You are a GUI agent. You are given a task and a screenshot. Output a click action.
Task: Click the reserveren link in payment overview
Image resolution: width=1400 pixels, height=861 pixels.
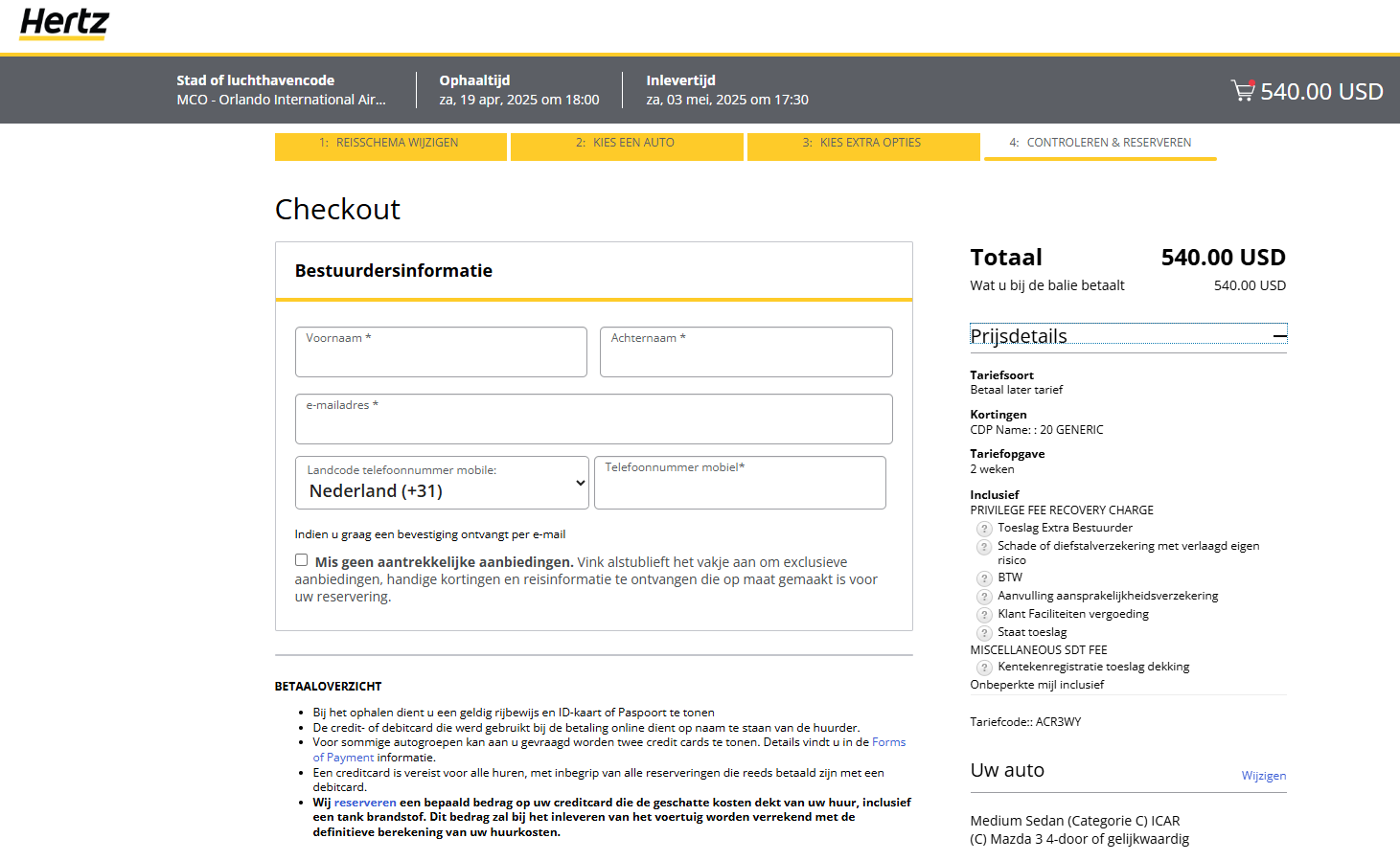point(364,803)
